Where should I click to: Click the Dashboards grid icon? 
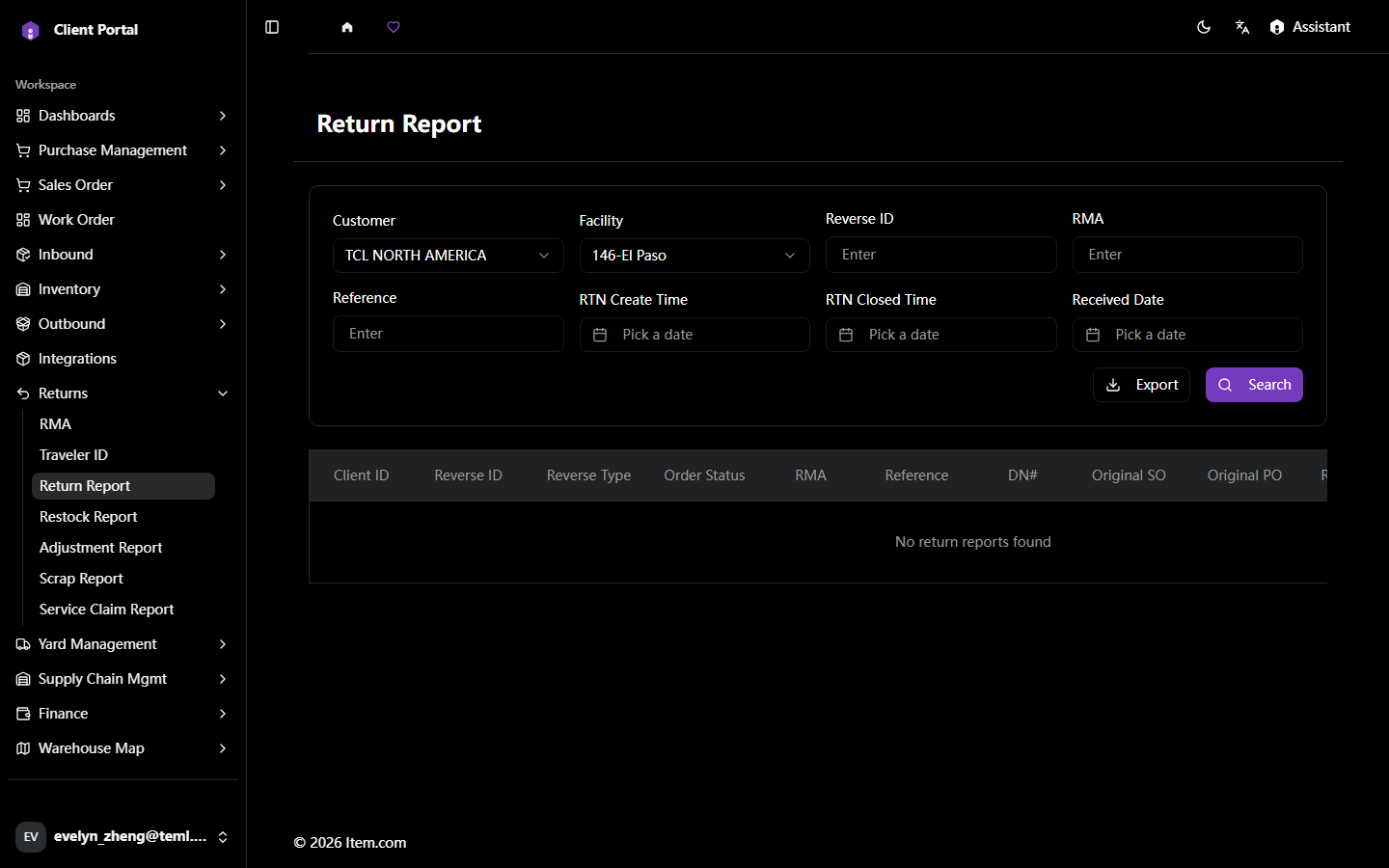23,116
